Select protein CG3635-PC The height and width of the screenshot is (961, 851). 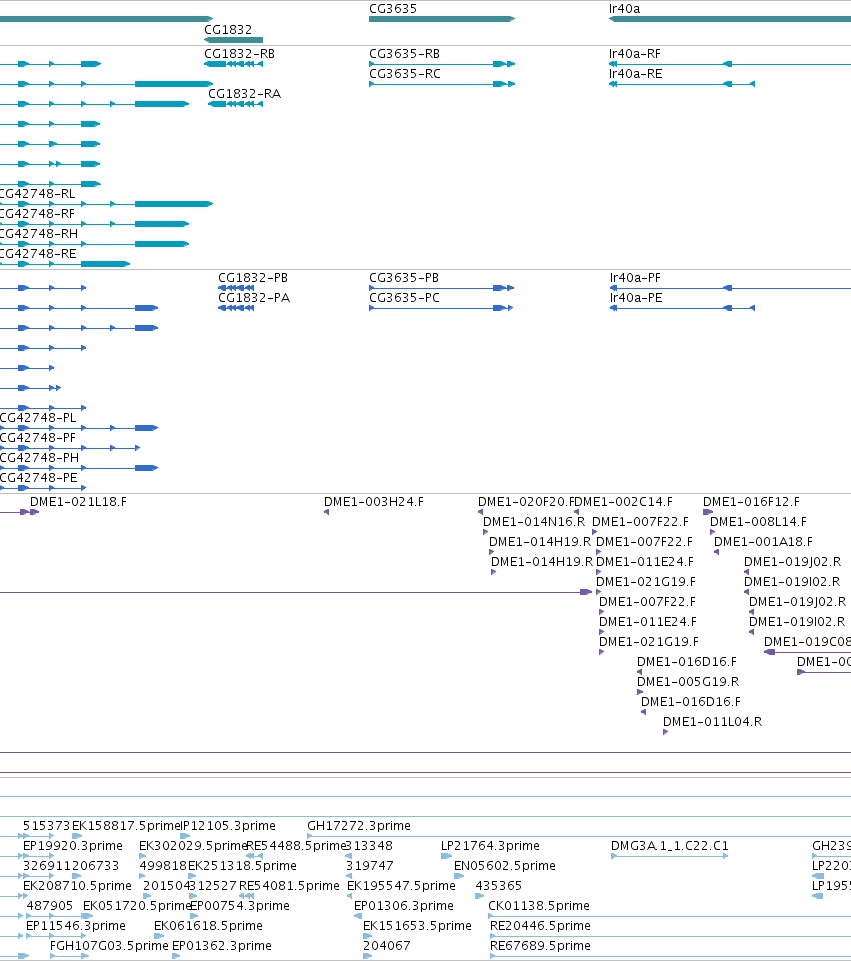[x=404, y=298]
